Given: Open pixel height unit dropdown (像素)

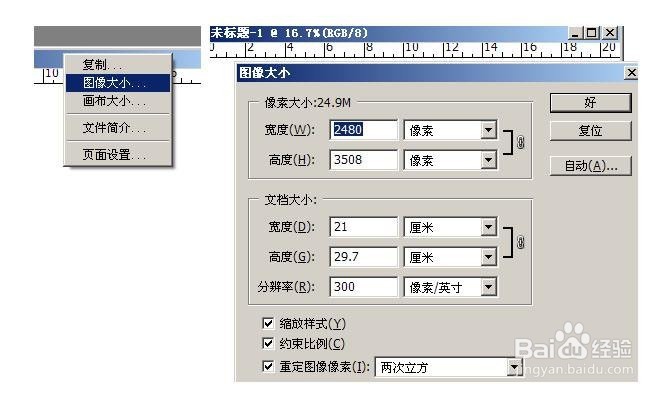Looking at the screenshot, I should coord(488,160).
